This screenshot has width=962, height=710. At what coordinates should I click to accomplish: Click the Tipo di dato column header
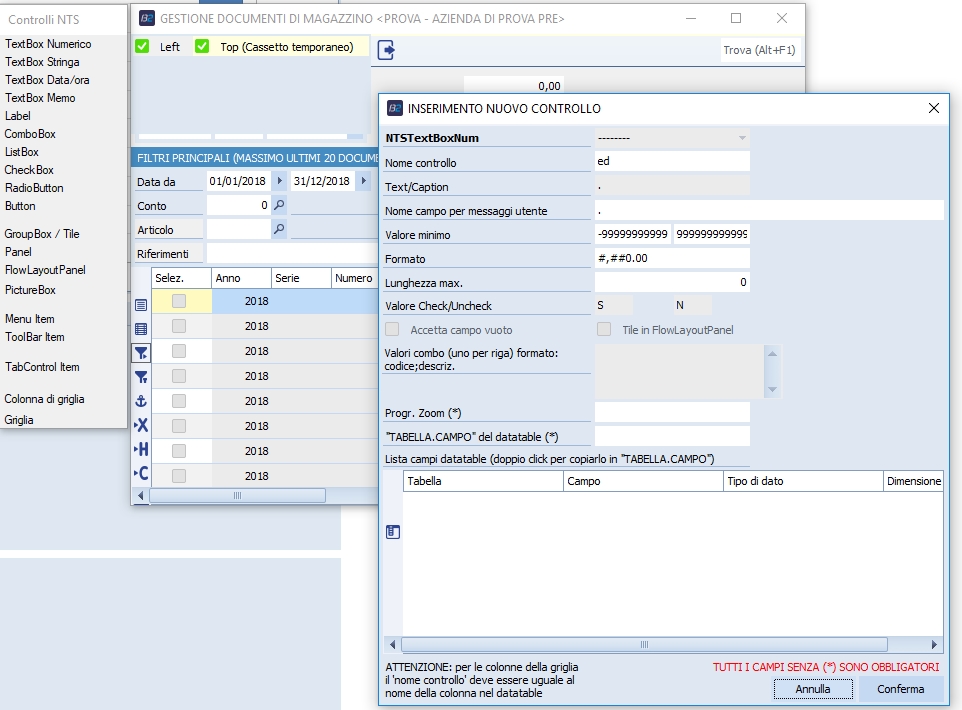pos(803,481)
